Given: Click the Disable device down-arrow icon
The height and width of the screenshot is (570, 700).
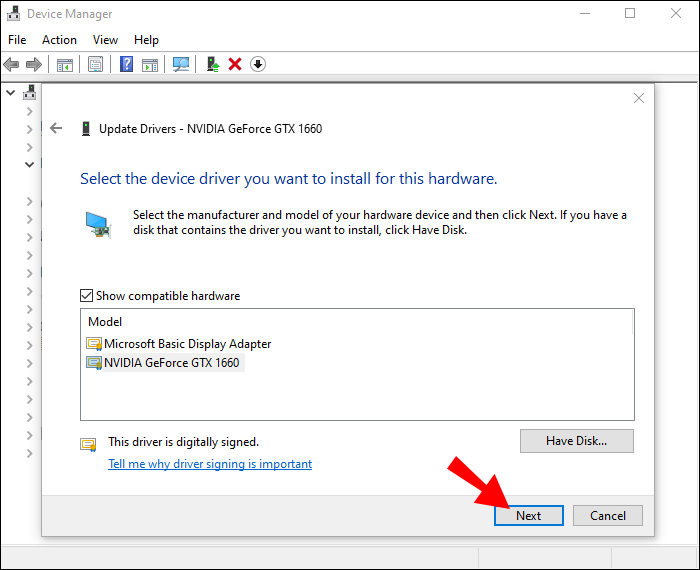Looking at the screenshot, I should click(258, 64).
